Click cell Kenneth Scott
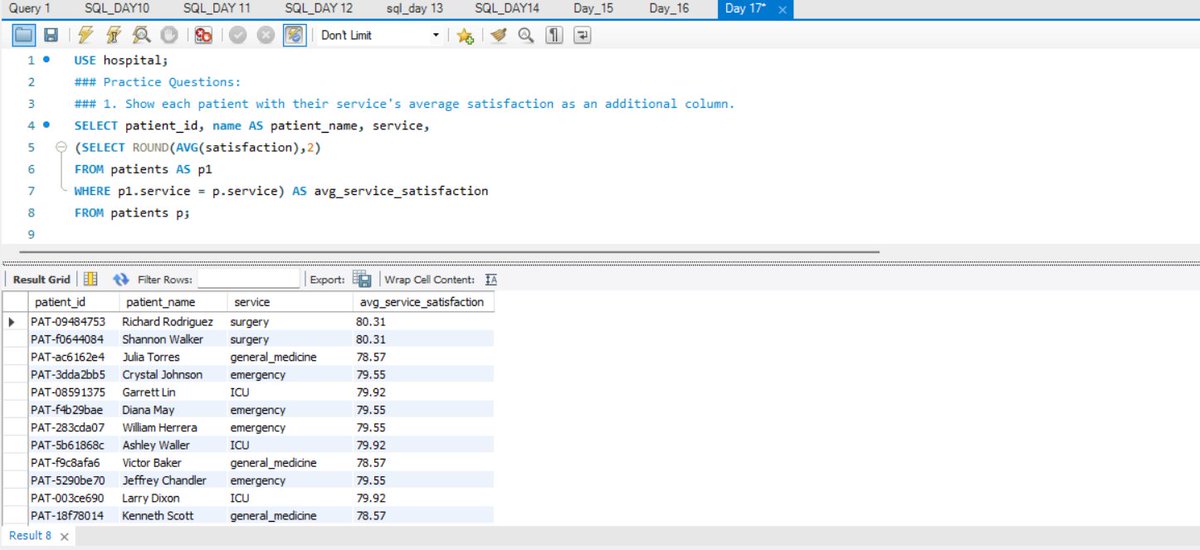1200x550 pixels. (172, 516)
